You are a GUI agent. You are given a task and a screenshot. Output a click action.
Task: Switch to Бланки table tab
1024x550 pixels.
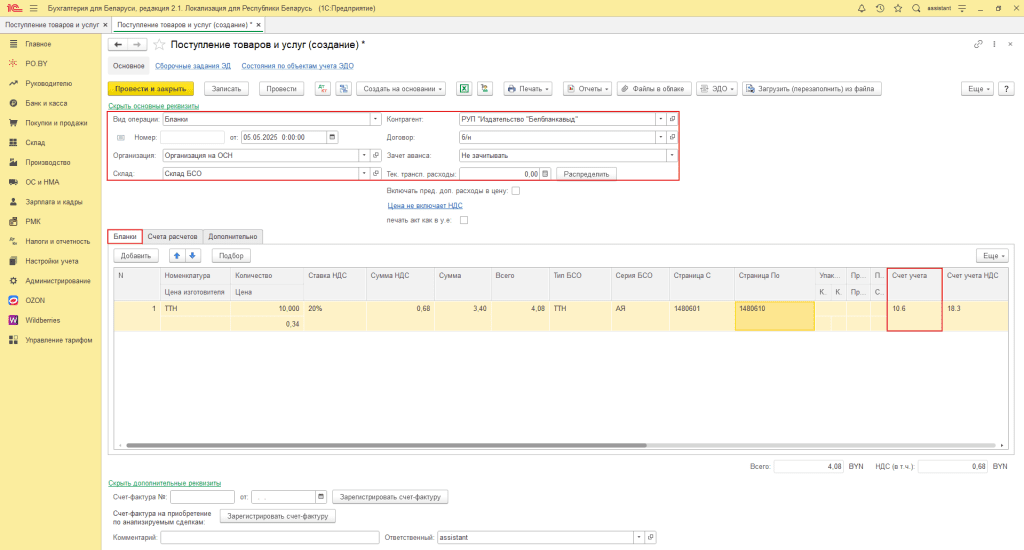125,236
